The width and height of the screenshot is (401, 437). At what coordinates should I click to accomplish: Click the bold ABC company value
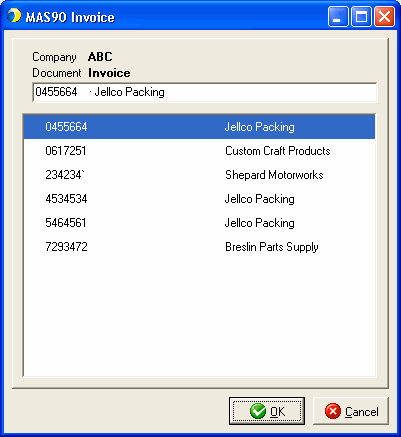click(100, 57)
